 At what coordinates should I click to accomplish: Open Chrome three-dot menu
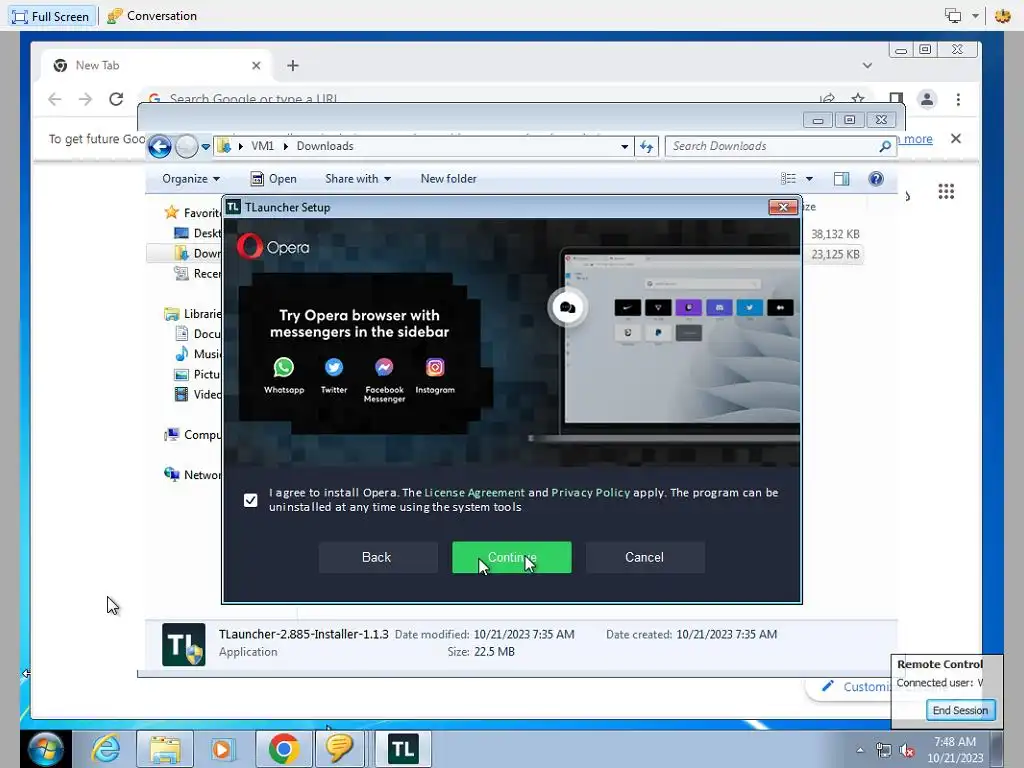[x=958, y=99]
